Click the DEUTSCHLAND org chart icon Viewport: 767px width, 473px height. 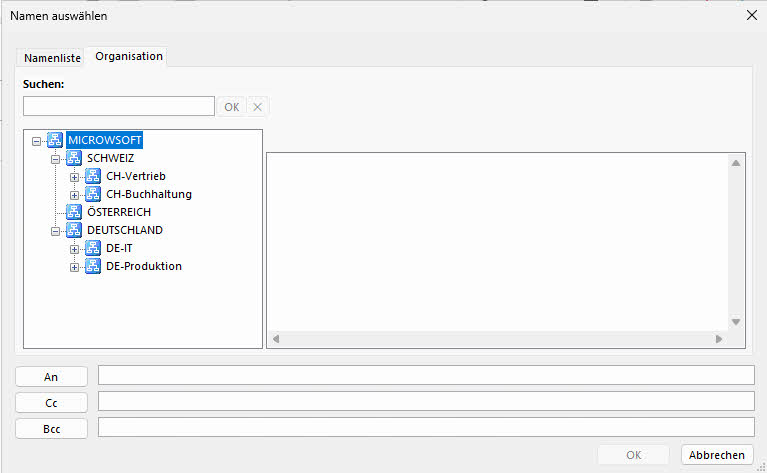(74, 230)
